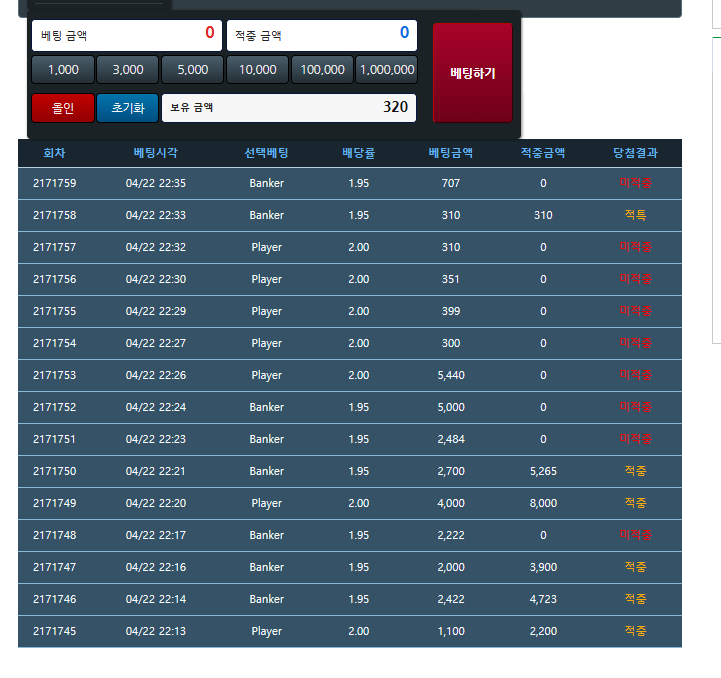Click the 적중 금액 field
The height and width of the screenshot is (678, 721).
pyautogui.click(x=321, y=35)
